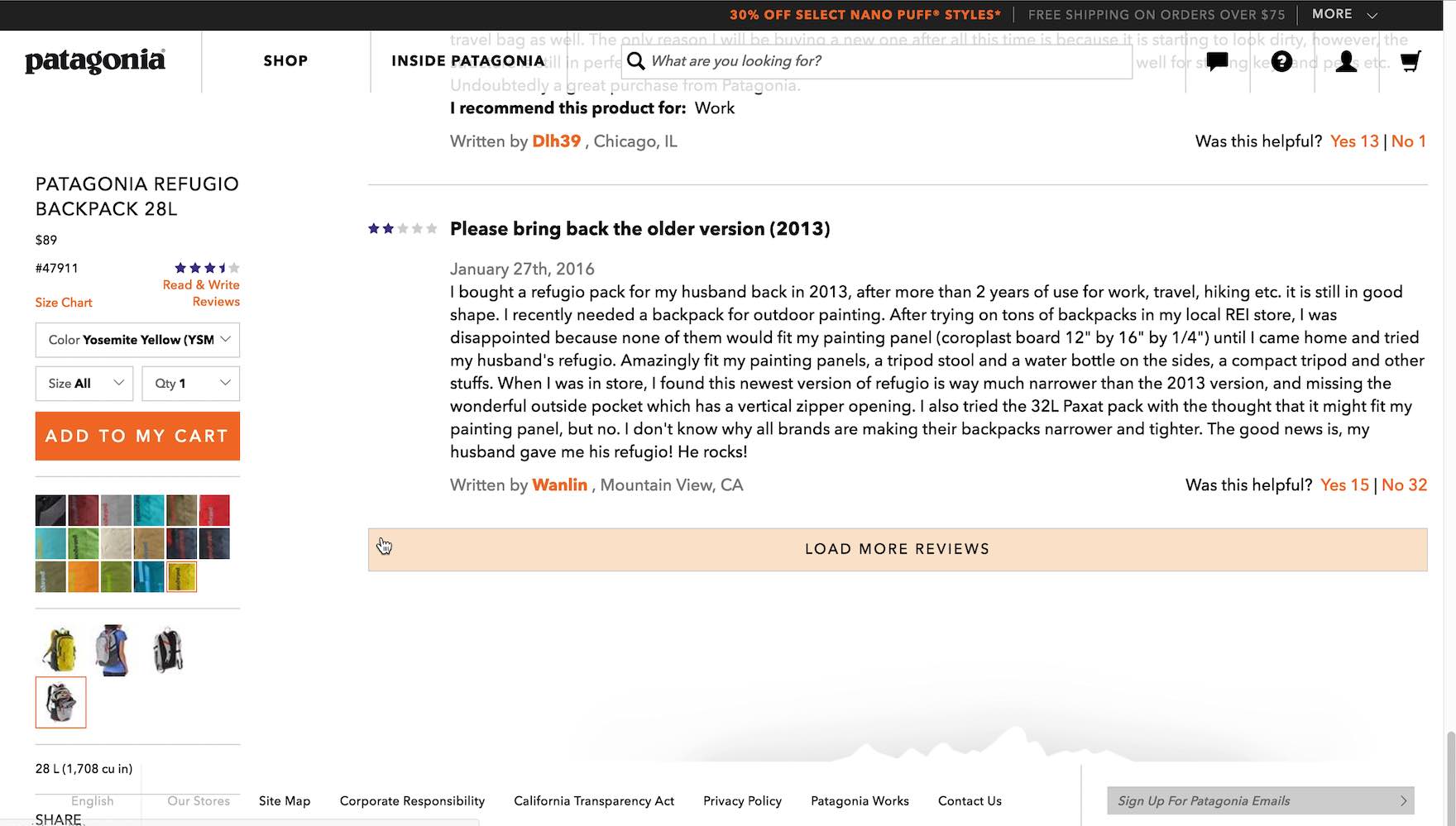1456x826 pixels.
Task: View the shopping cart icon
Action: click(1410, 61)
